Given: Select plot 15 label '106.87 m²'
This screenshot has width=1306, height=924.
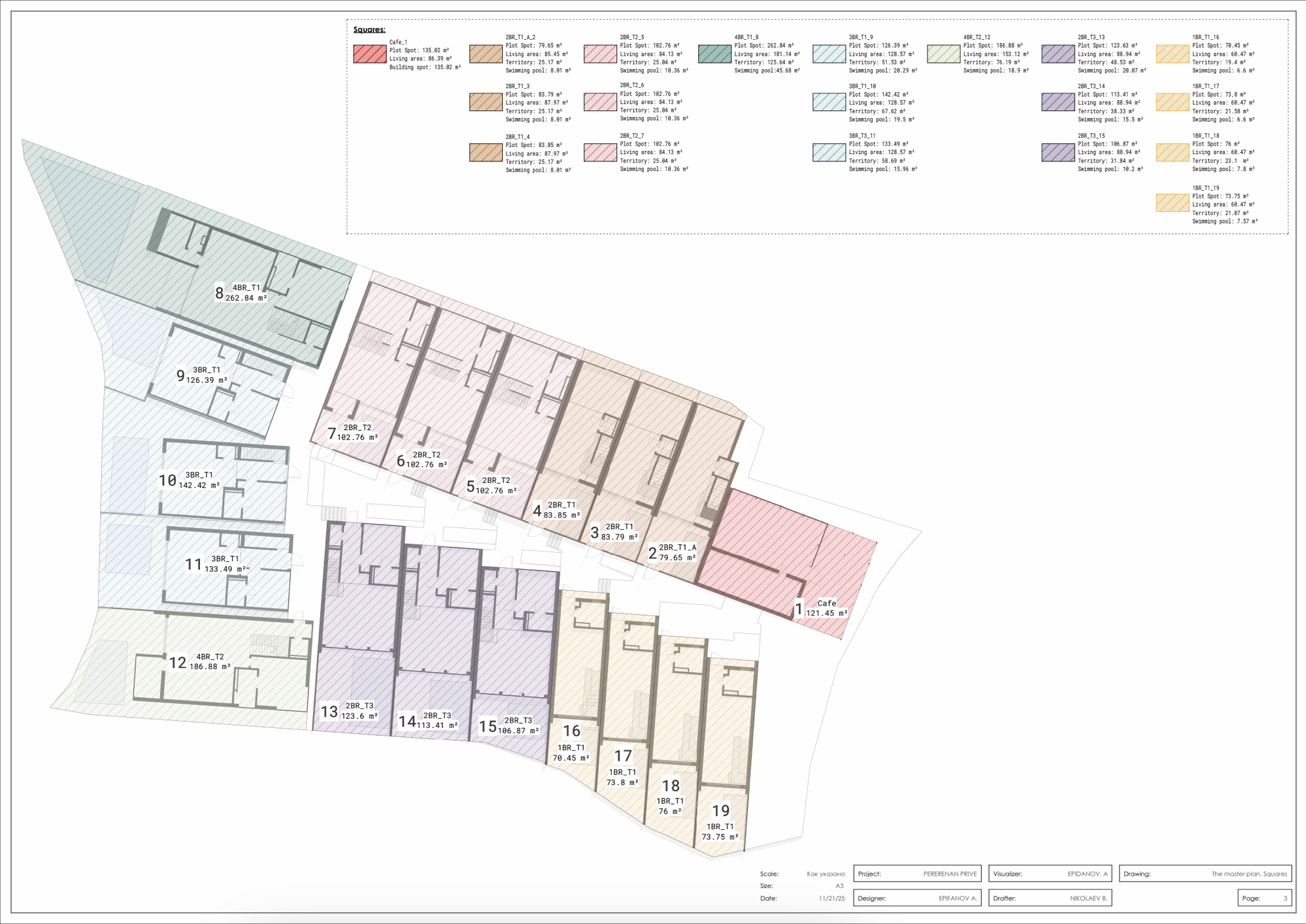Looking at the screenshot, I should pyautogui.click(x=518, y=731).
